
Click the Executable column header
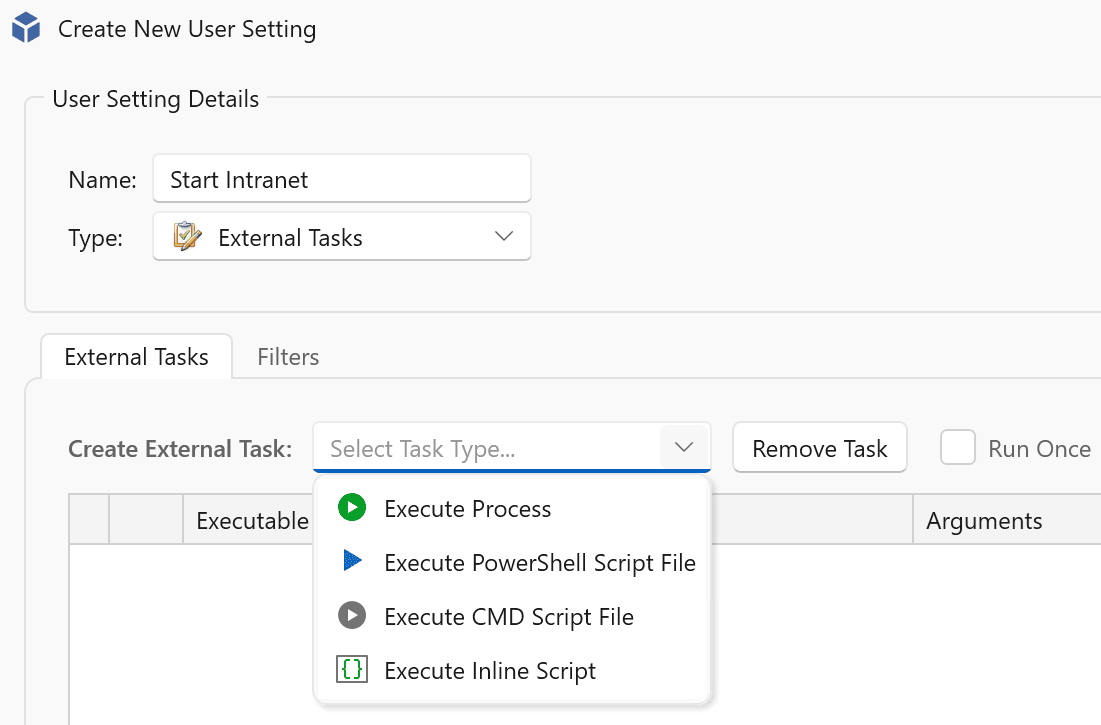[x=252, y=521]
